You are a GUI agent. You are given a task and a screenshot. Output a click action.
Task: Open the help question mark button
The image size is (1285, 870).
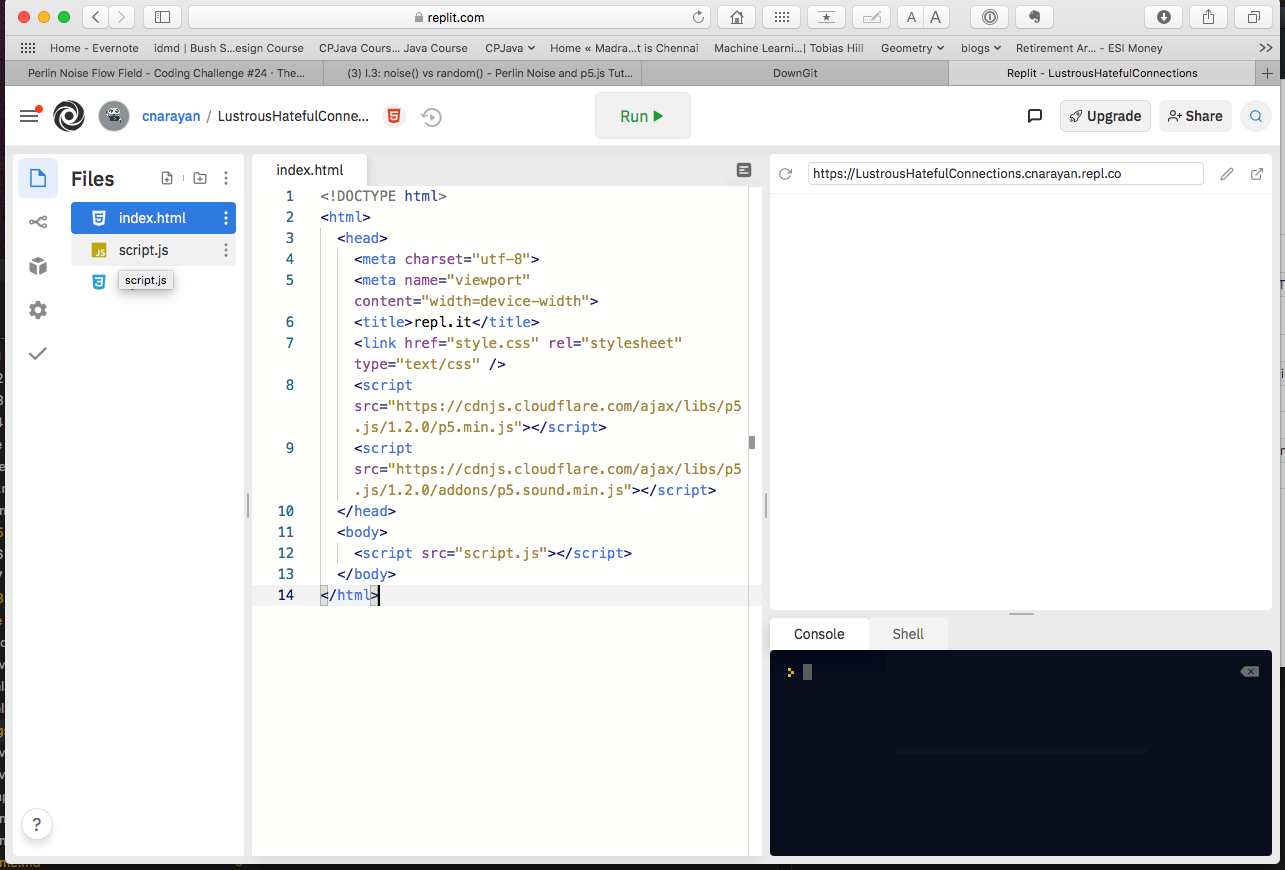point(37,825)
